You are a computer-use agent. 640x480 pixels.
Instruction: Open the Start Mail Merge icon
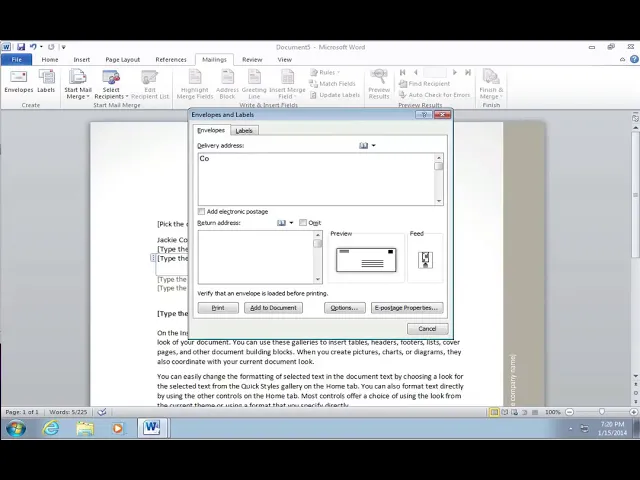tap(78, 84)
